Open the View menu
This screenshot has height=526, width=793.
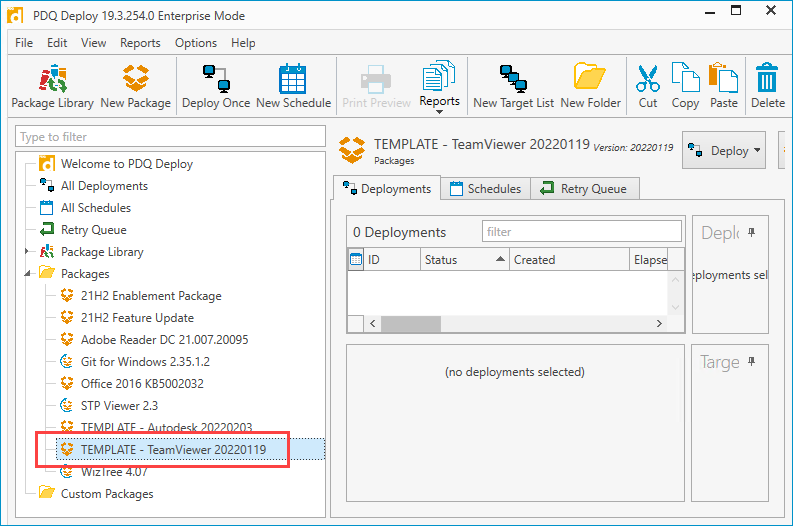(94, 43)
